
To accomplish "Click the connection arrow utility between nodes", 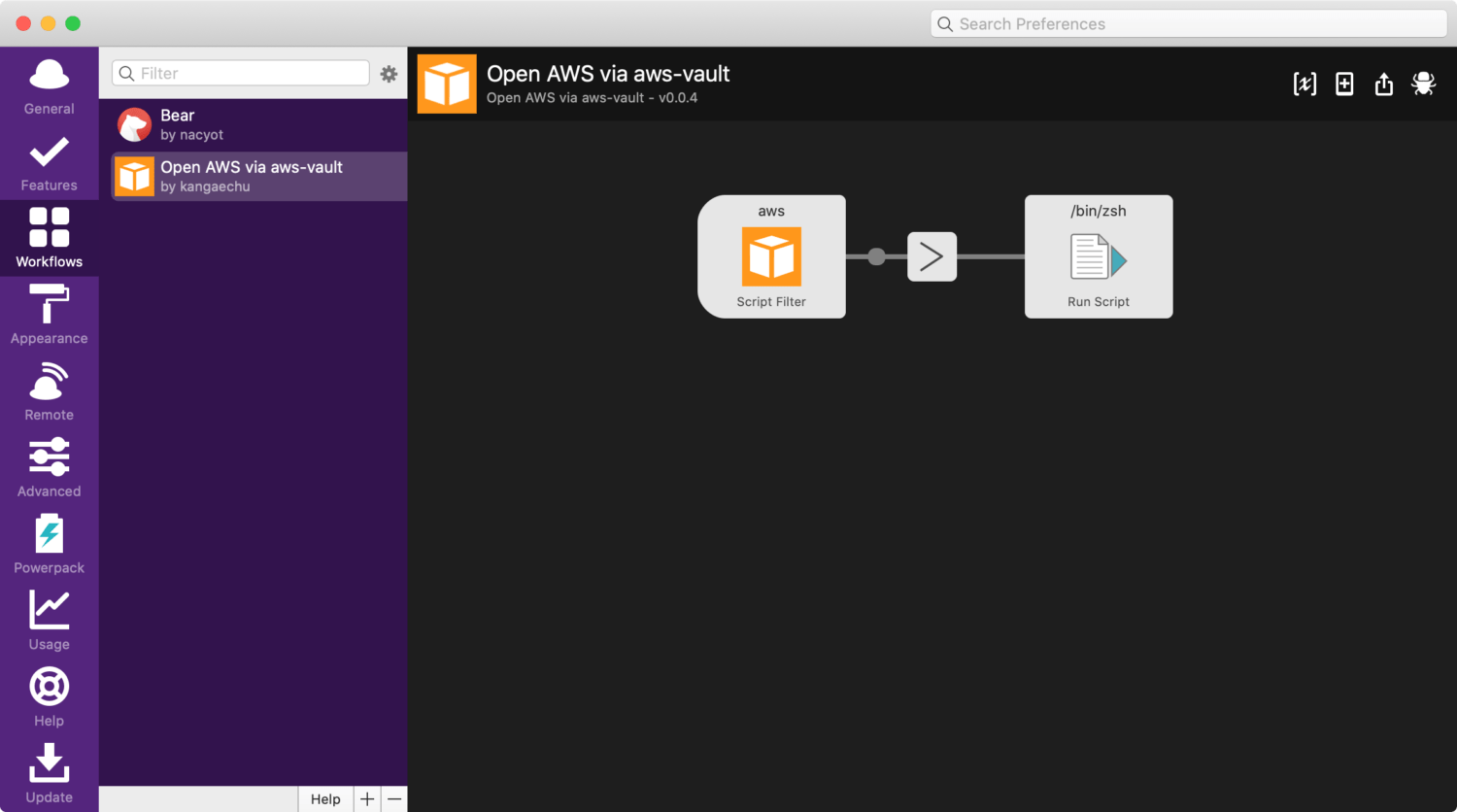I will (932, 256).
